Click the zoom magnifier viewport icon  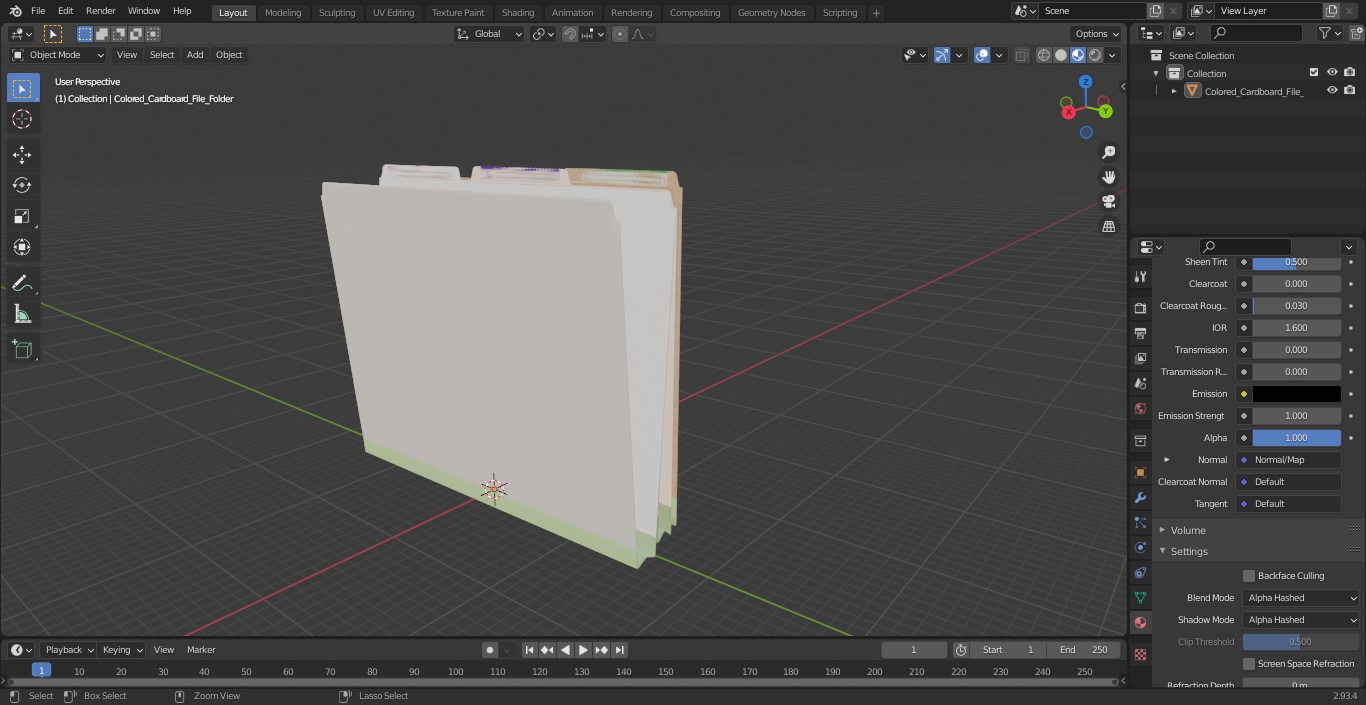point(1109,152)
